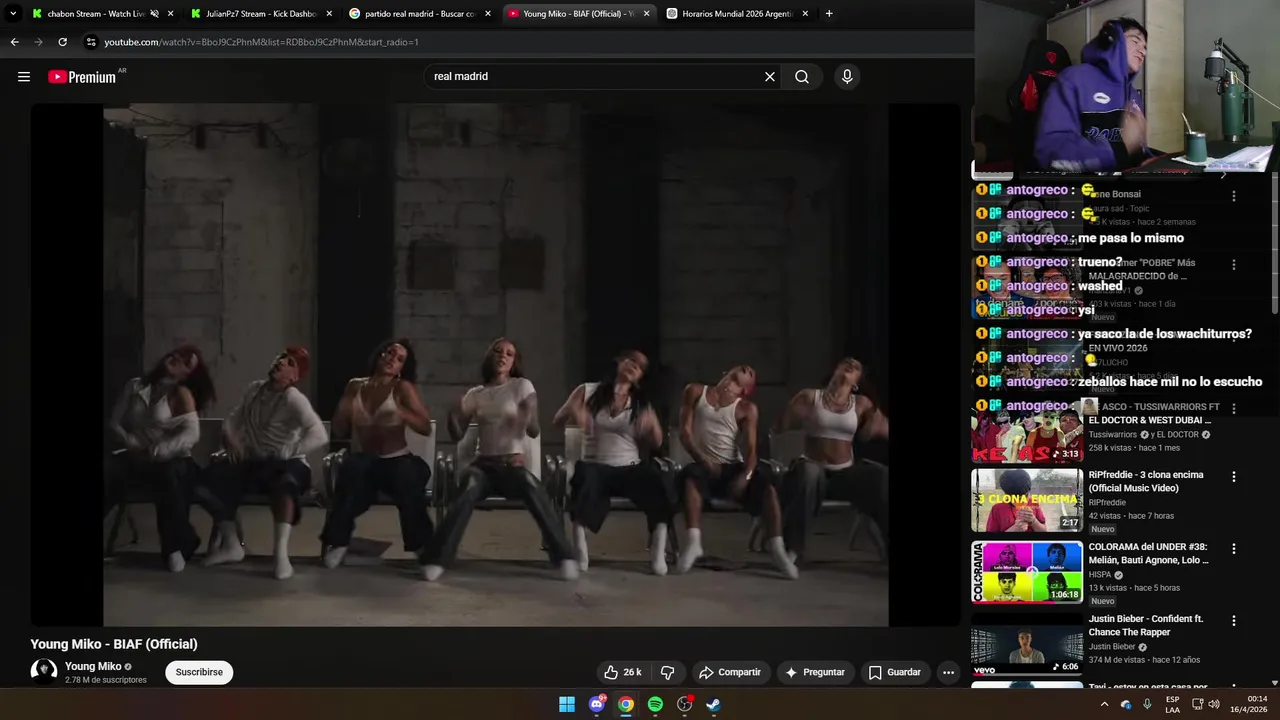This screenshot has height=720, width=1280.
Task: Open site information icon beside the URL
Action: tap(91, 42)
